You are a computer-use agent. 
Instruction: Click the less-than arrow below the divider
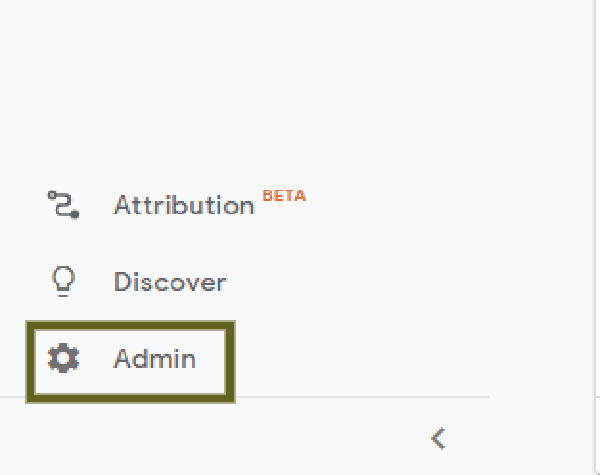(x=438, y=439)
